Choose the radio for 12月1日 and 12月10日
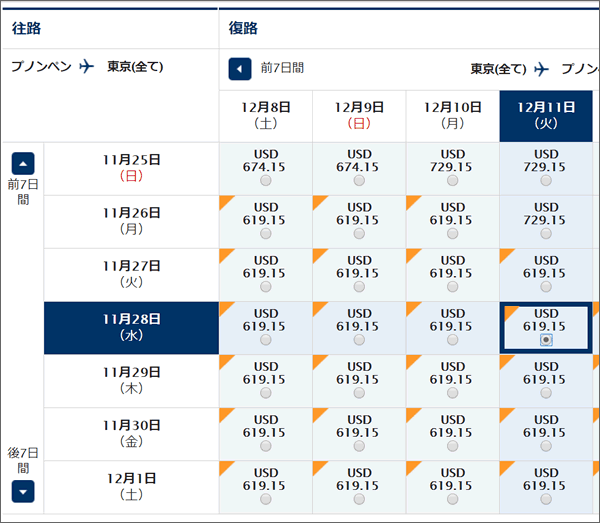The height and width of the screenshot is (523, 600). click(452, 499)
